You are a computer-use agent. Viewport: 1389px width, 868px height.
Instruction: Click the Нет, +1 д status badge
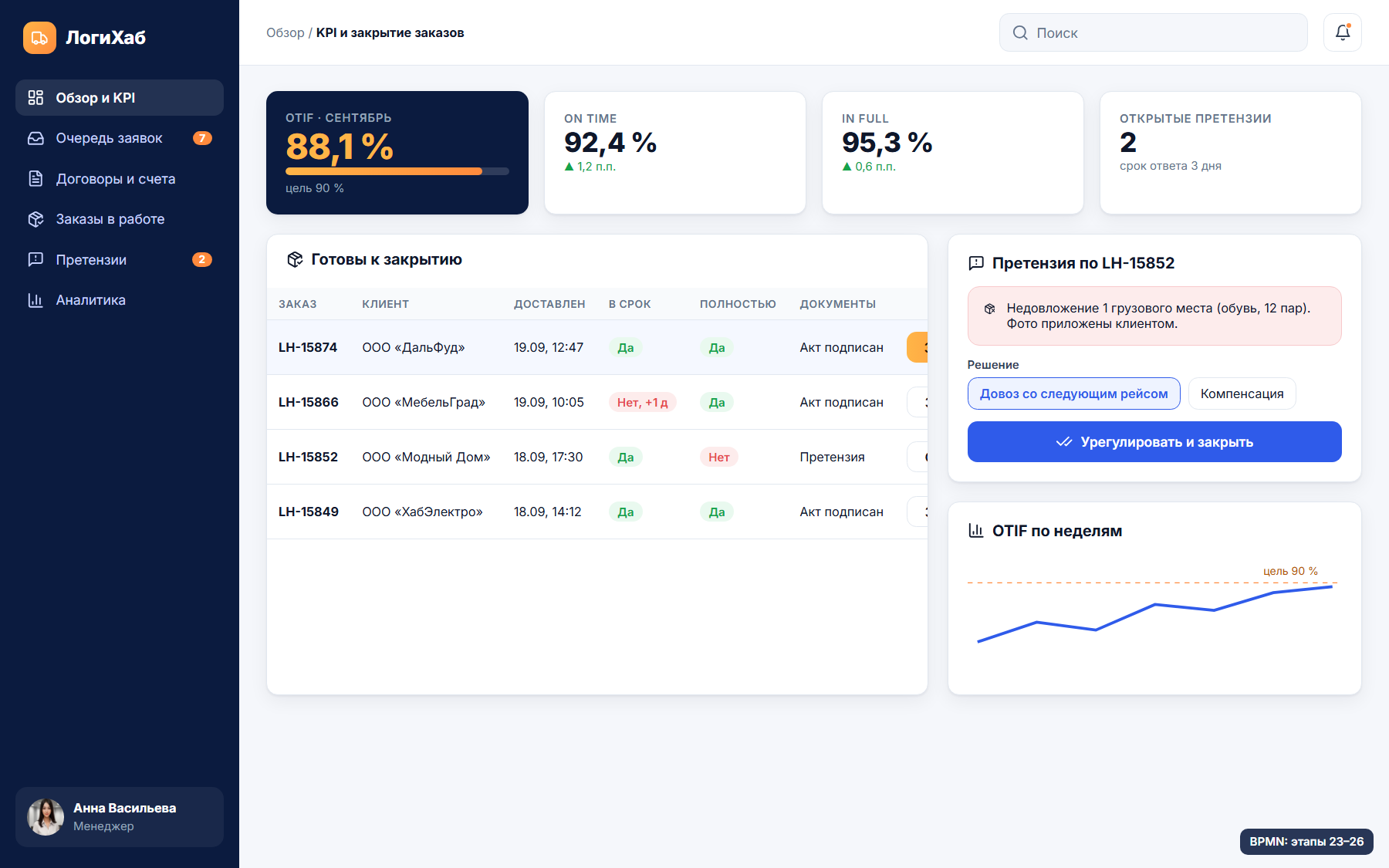click(643, 402)
